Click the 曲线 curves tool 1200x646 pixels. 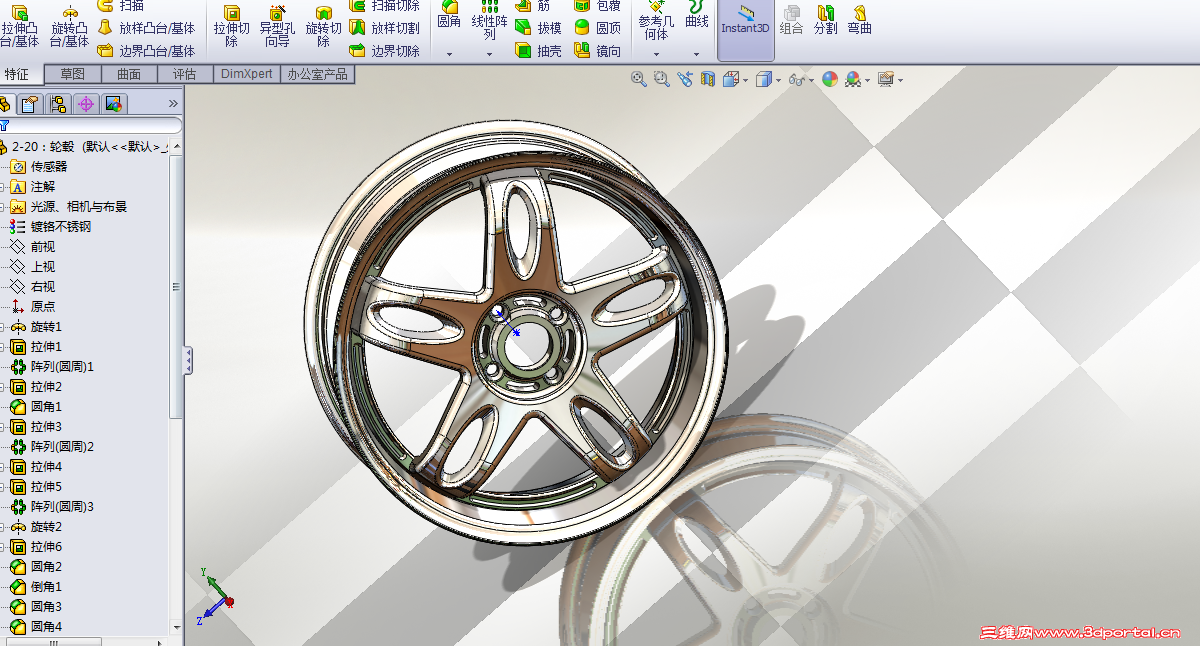click(x=698, y=14)
